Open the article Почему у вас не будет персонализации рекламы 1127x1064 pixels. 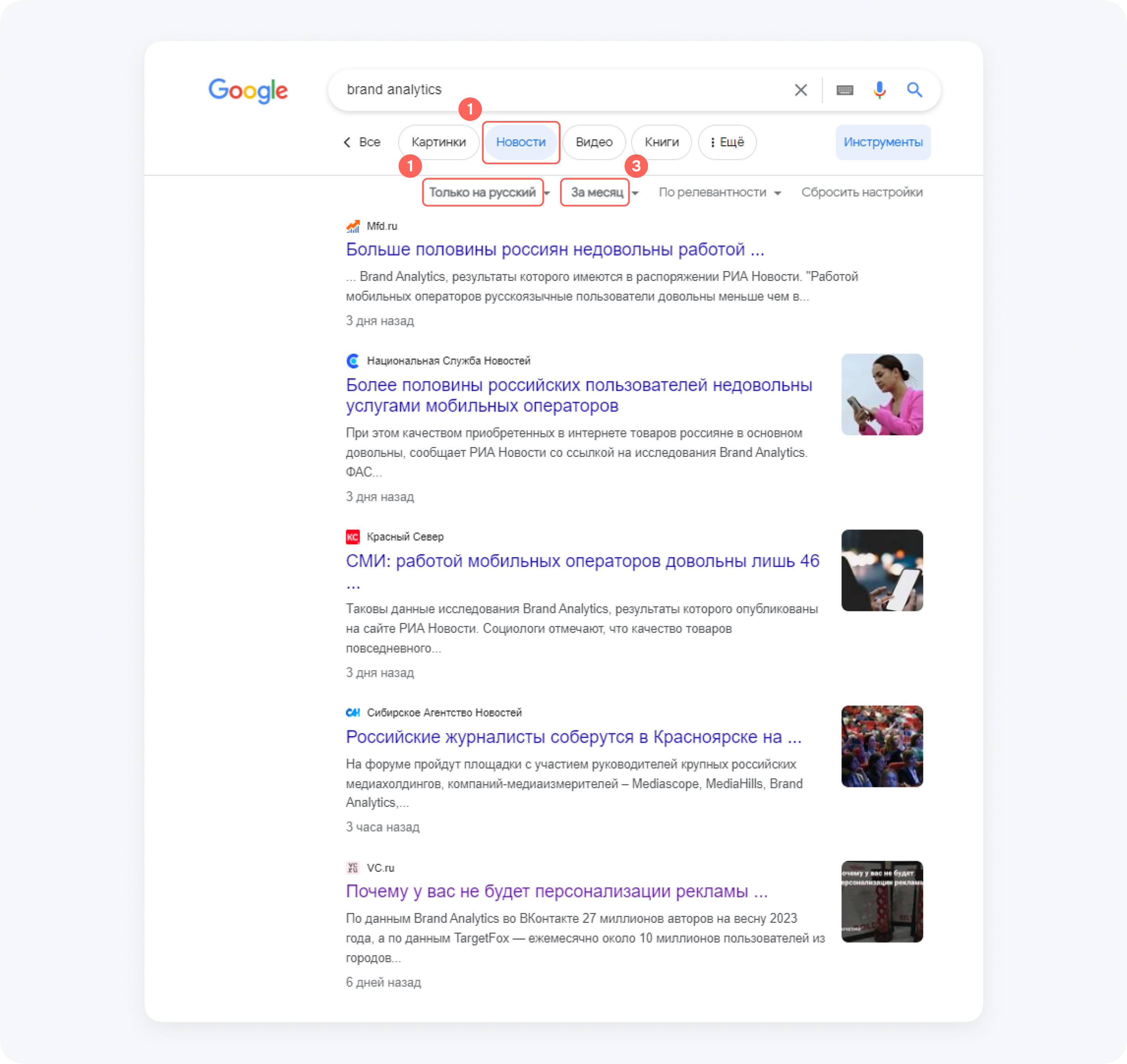coord(557,891)
